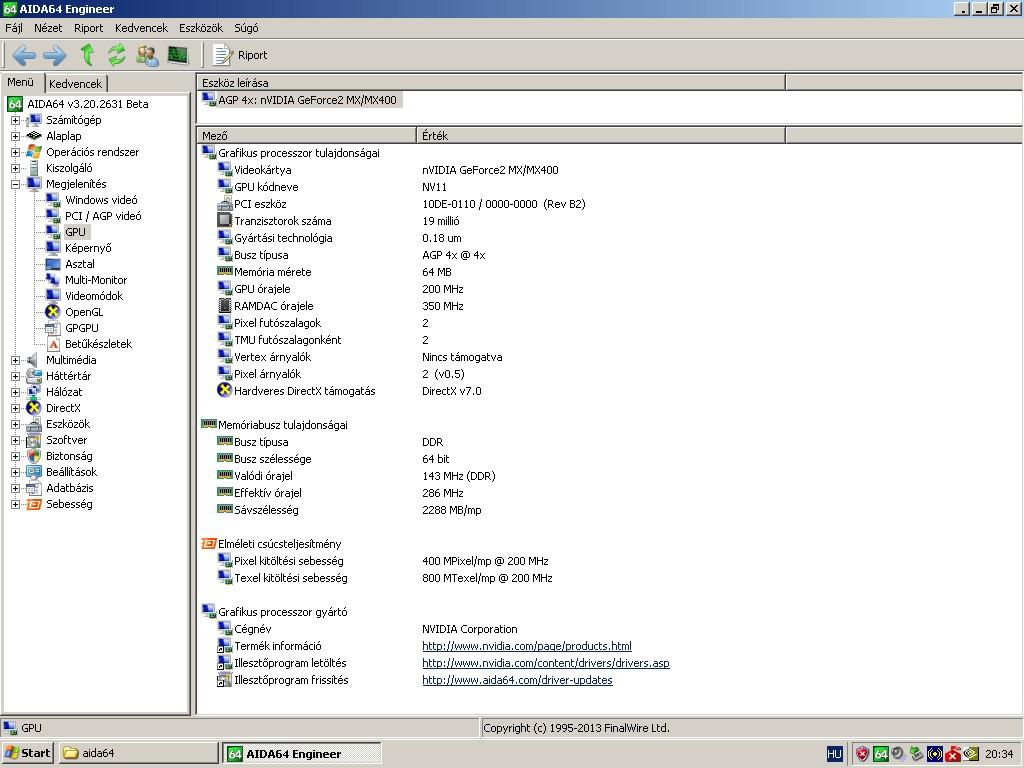1024x768 pixels.
Task: Click the Eszköz leírása column header
Action: [491, 82]
